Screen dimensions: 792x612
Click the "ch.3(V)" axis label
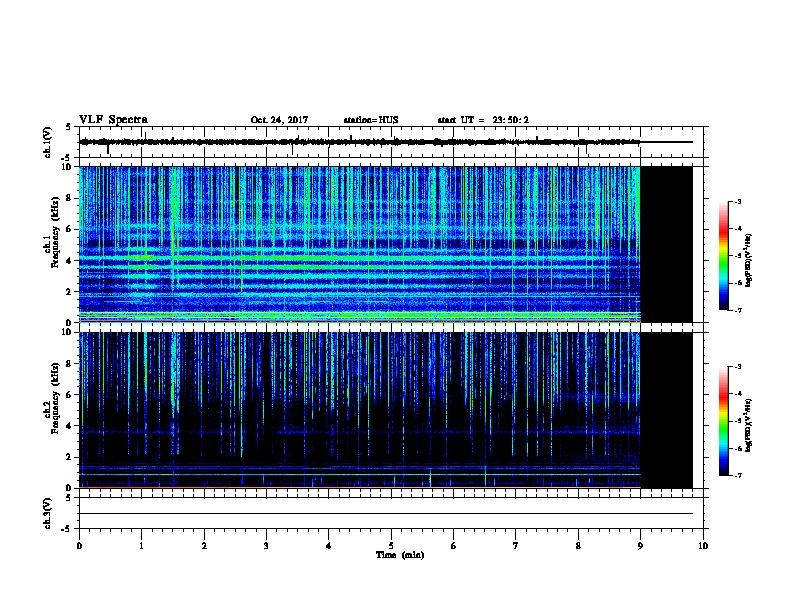(48, 513)
